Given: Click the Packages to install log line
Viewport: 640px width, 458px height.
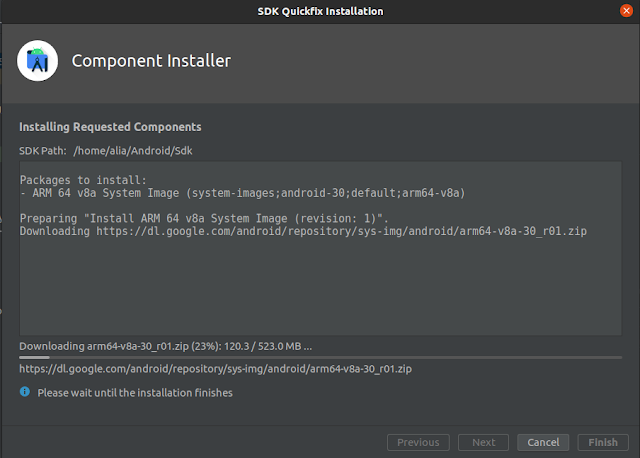Looking at the screenshot, I should [83, 180].
